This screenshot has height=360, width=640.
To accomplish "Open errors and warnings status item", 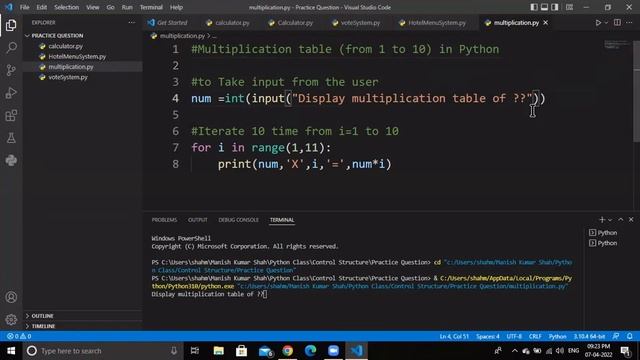I will (19, 336).
